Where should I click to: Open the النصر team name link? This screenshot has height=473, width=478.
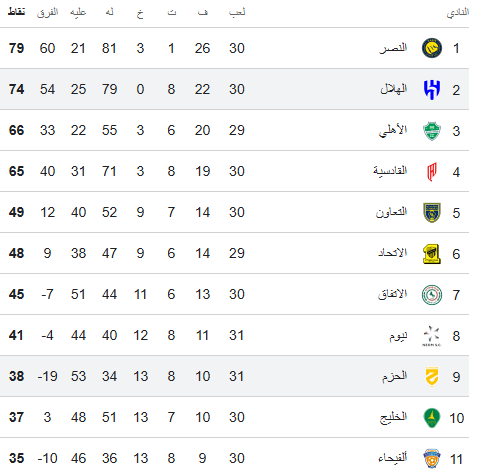(x=393, y=48)
